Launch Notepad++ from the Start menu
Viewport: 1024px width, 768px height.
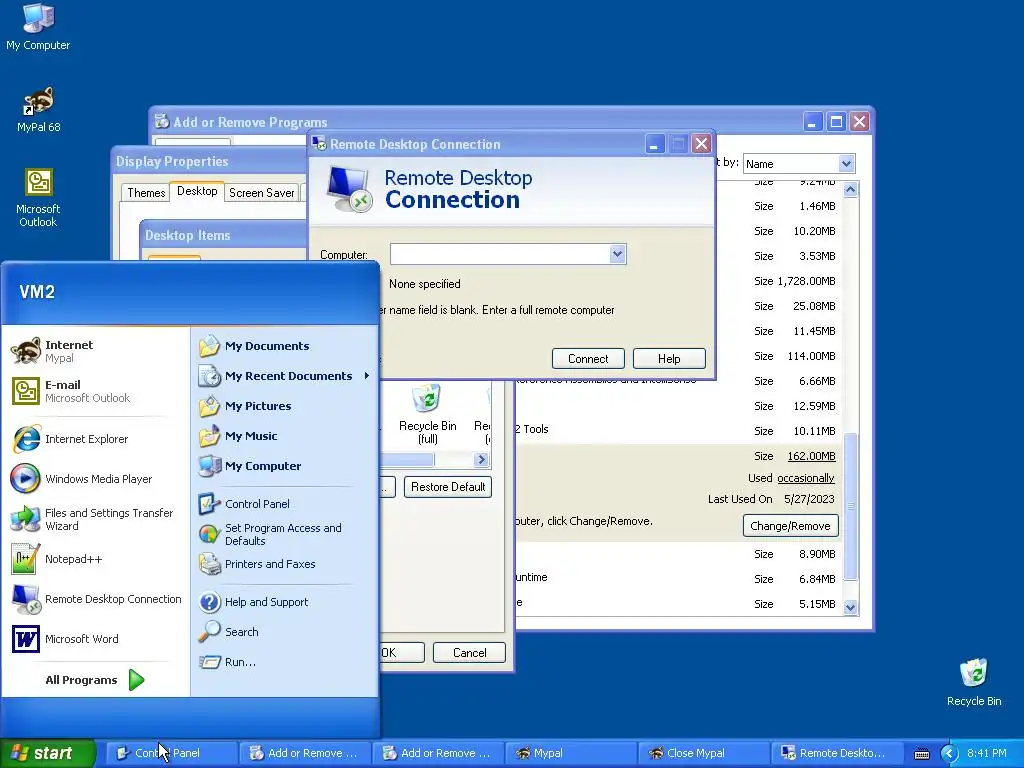tap(95, 559)
